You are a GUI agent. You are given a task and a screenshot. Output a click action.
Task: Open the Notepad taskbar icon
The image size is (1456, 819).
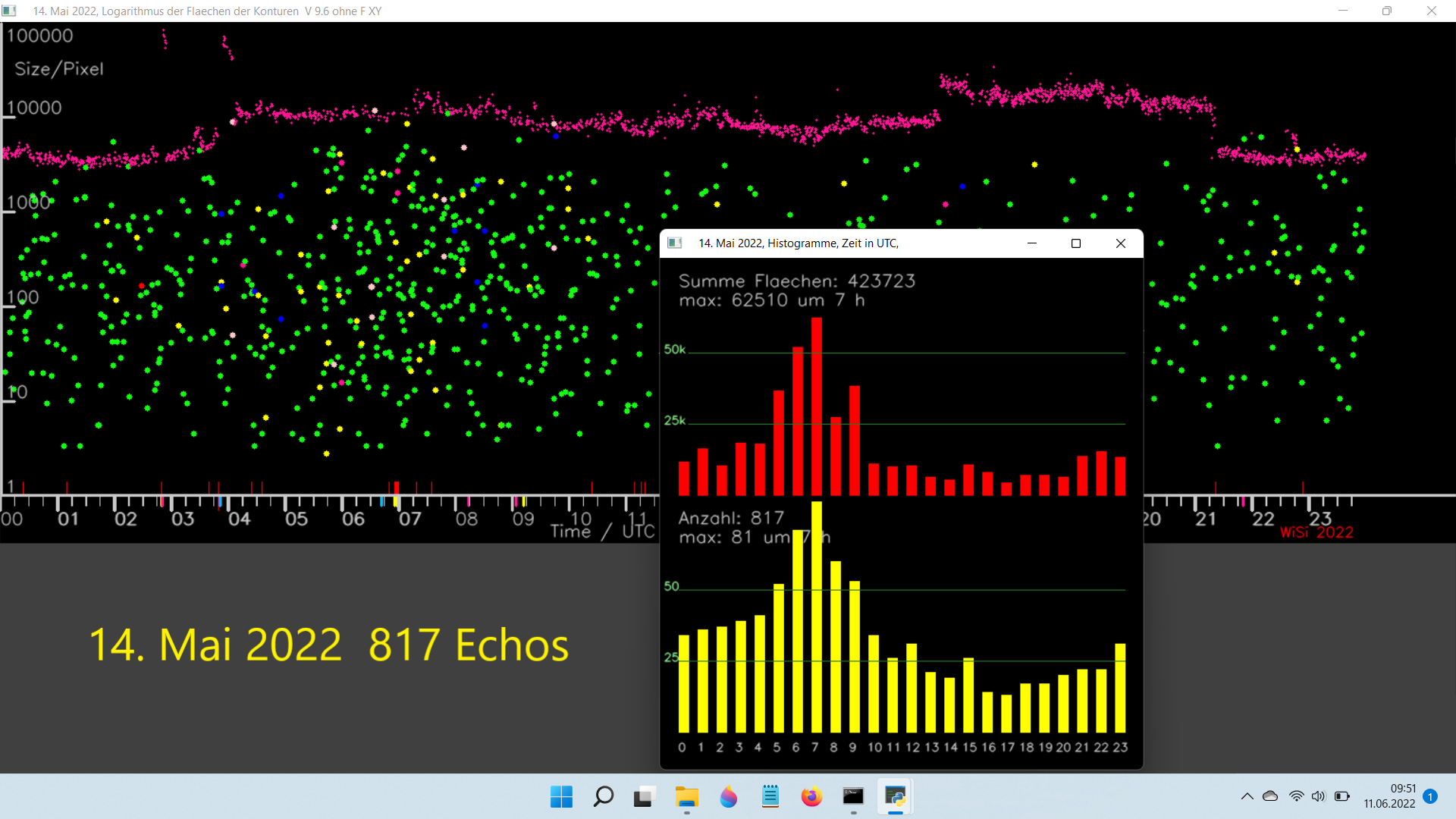click(770, 796)
